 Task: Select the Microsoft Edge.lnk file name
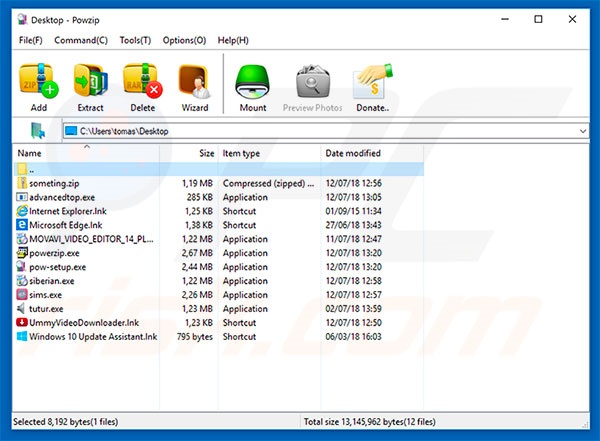66,225
